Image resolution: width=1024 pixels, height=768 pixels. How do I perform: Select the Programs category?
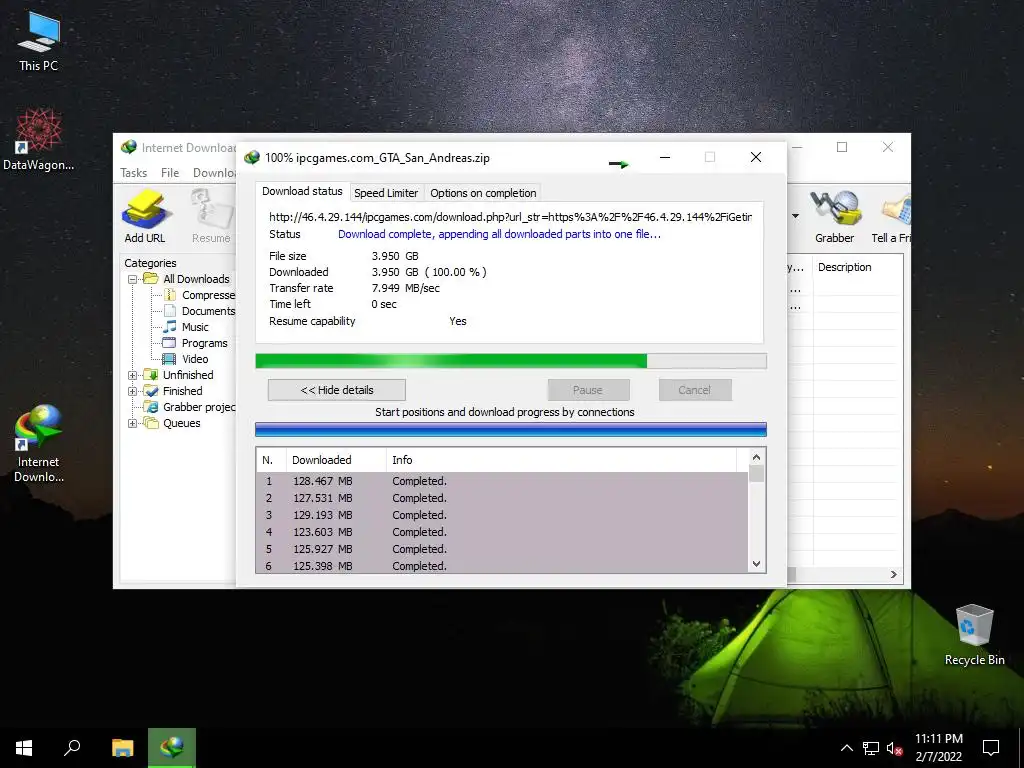pos(195,343)
